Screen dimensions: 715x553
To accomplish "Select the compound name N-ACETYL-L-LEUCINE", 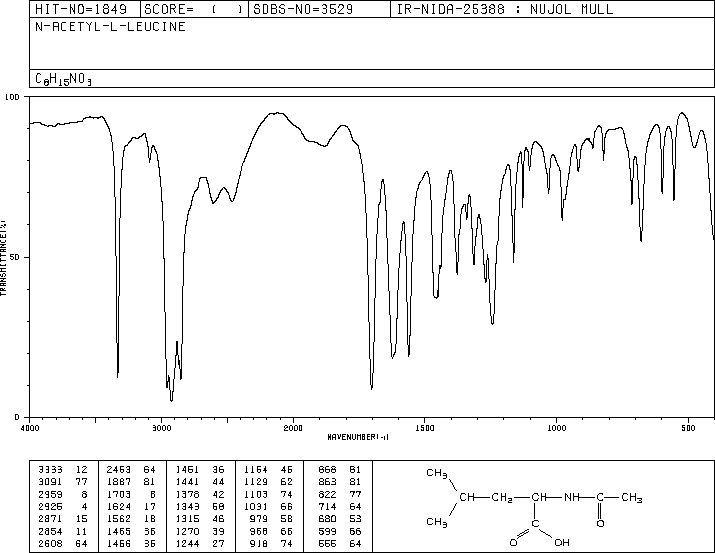I will point(110,27).
